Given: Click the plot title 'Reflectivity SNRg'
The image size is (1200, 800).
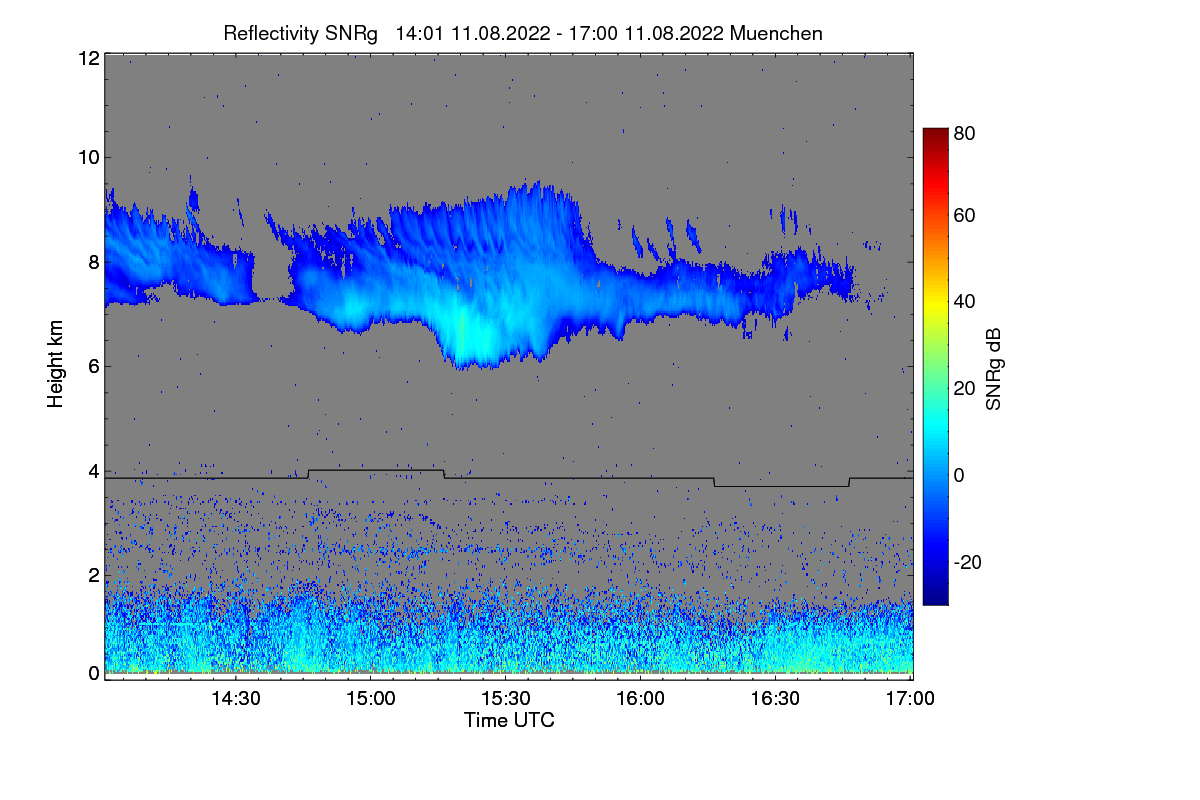Looking at the screenshot, I should click(300, 33).
